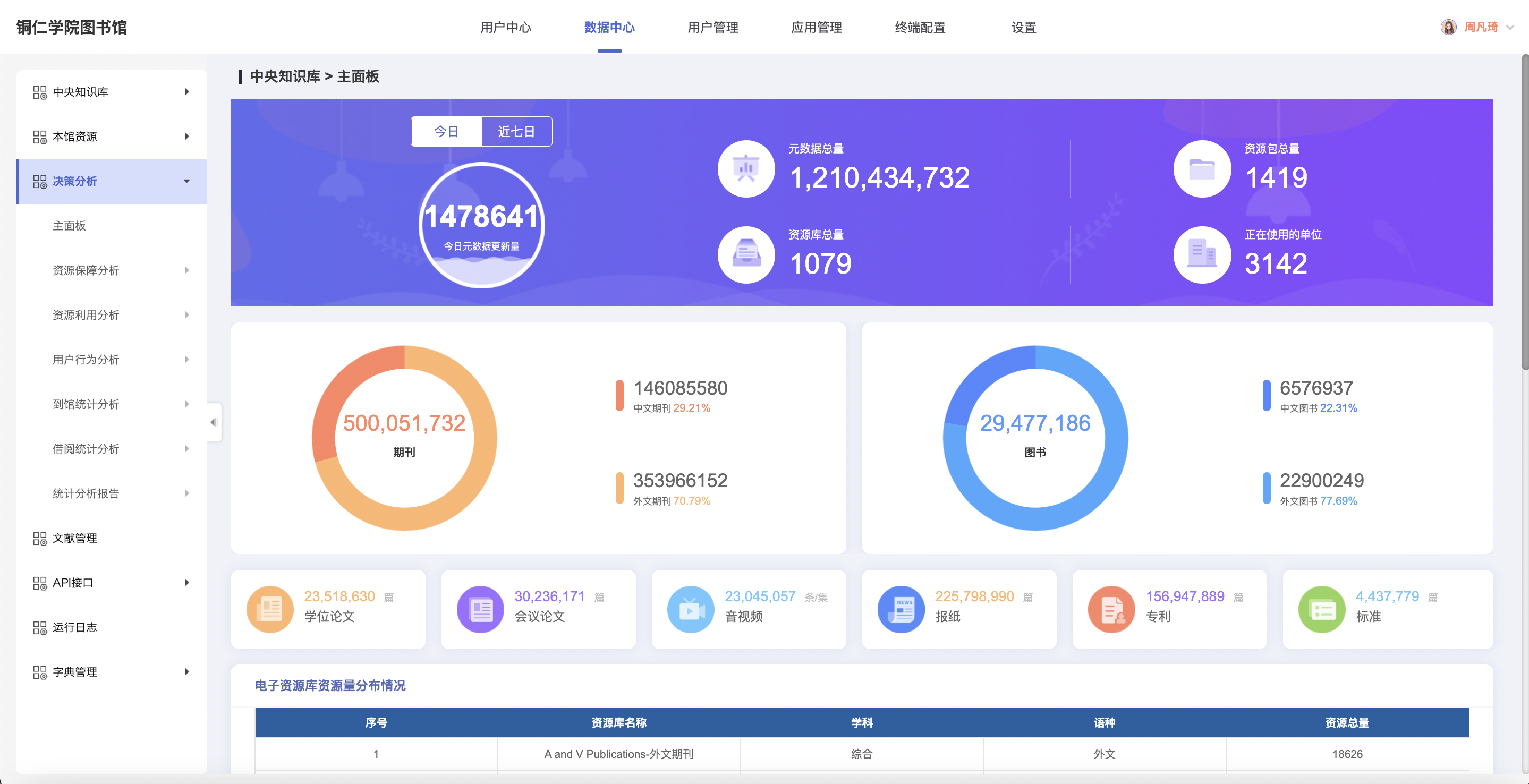Switch stats to 近七日 view
The image size is (1529, 784).
(516, 131)
